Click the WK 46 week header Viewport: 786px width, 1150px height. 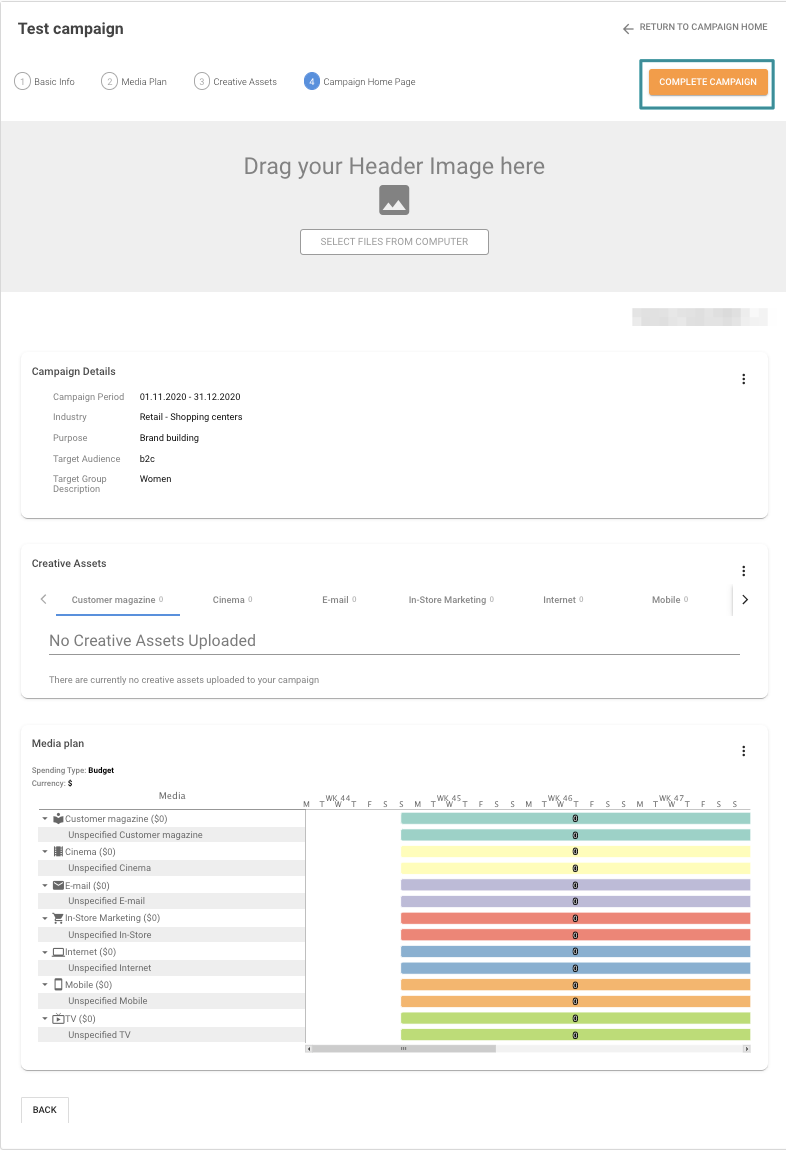click(x=560, y=798)
